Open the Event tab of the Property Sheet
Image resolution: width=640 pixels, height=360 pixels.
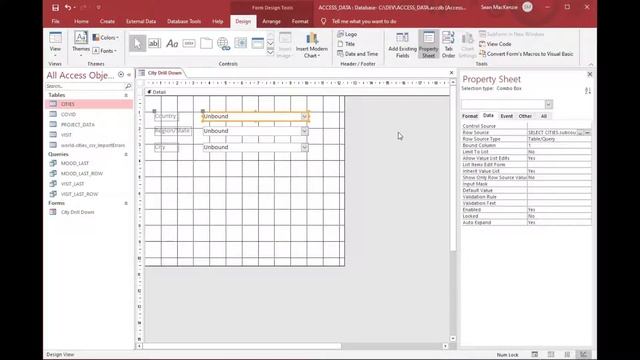(x=507, y=116)
